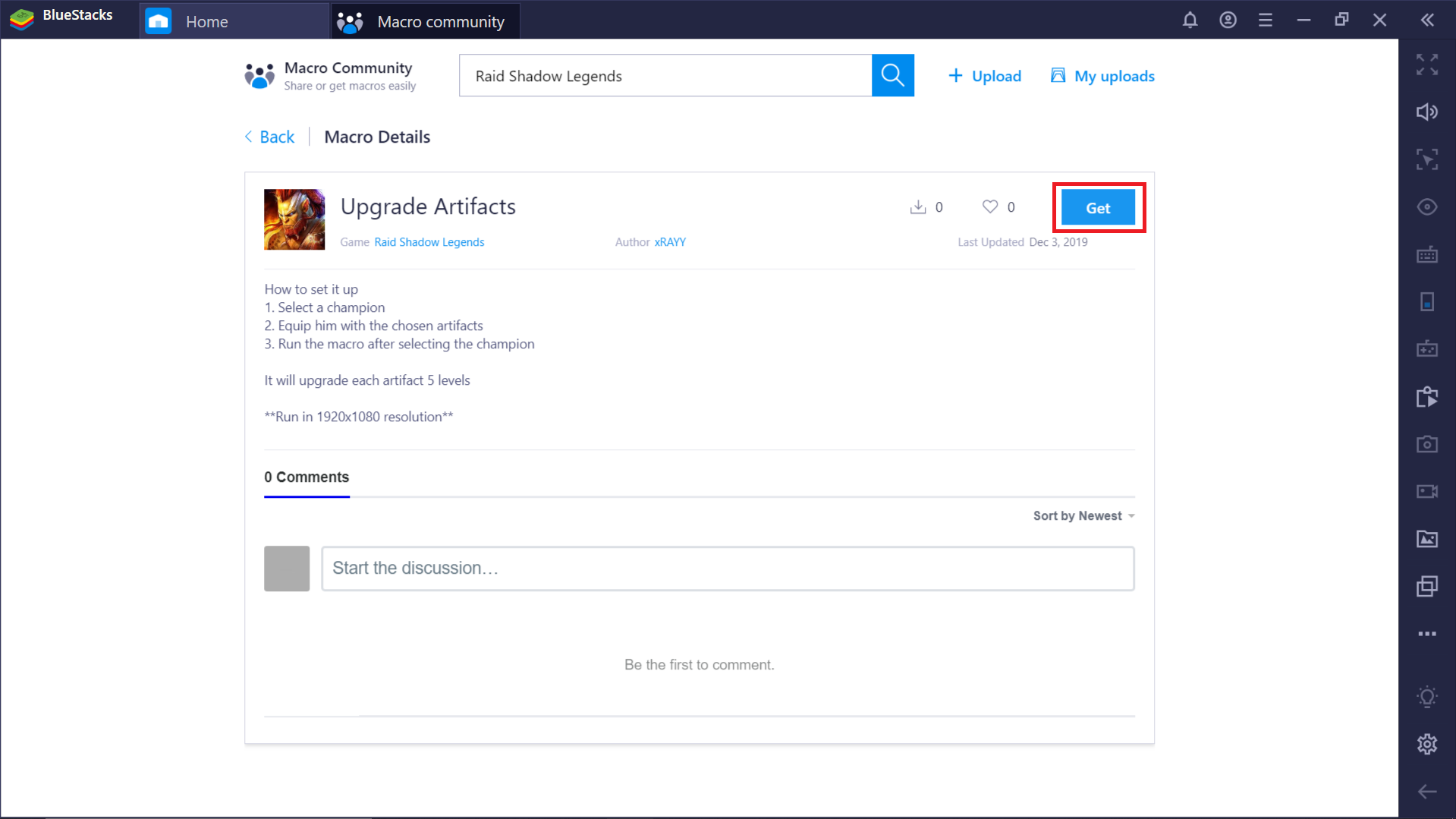This screenshot has width=1456, height=819.
Task: Click '3. Run the macro after selecting' line
Action: (399, 344)
